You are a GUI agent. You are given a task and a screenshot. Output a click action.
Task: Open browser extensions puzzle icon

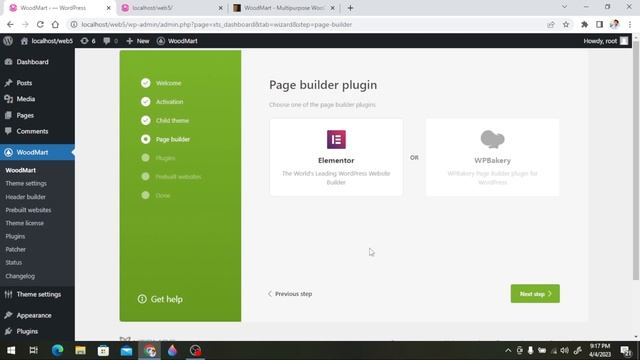(x=584, y=24)
